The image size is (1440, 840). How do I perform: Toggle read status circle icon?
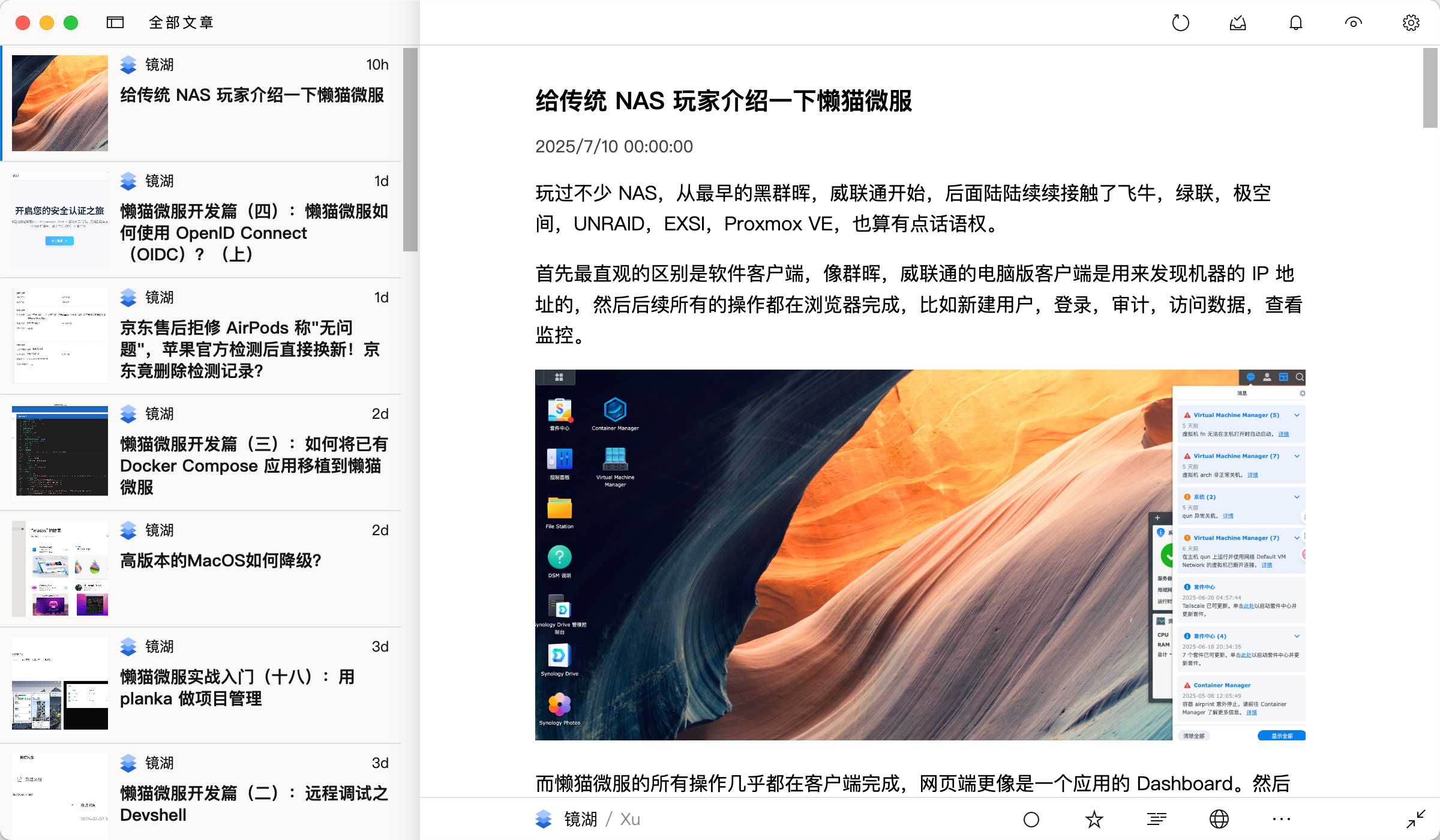point(1031,819)
